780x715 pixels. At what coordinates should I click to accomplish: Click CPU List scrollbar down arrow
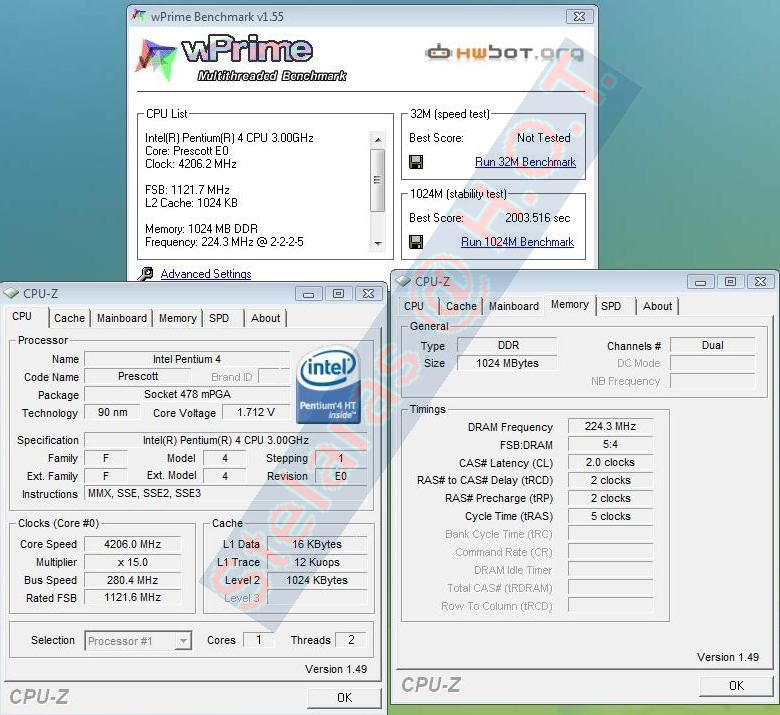(378, 243)
